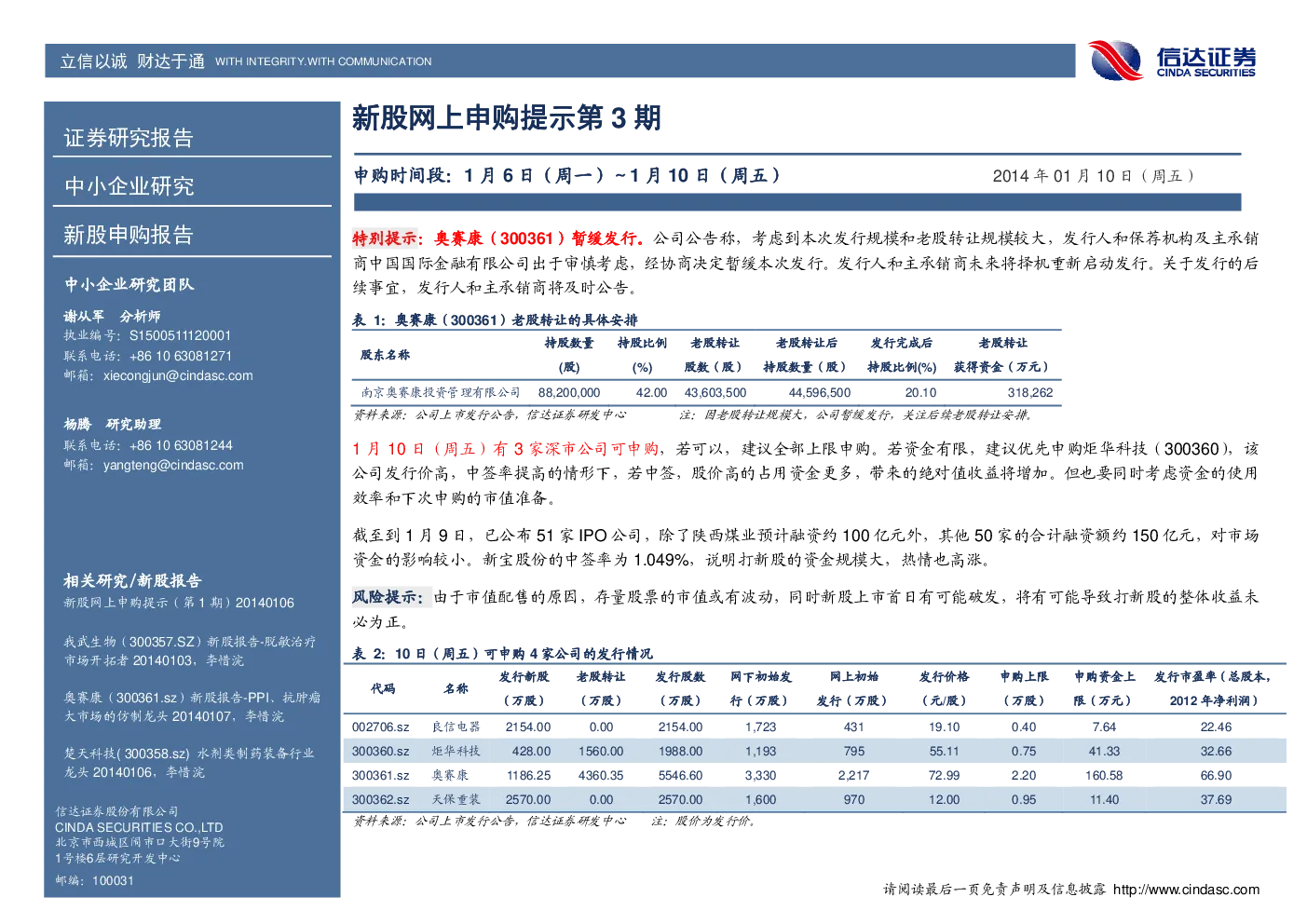Select the P/E value 66.90
1307x924 pixels.
[1217, 776]
